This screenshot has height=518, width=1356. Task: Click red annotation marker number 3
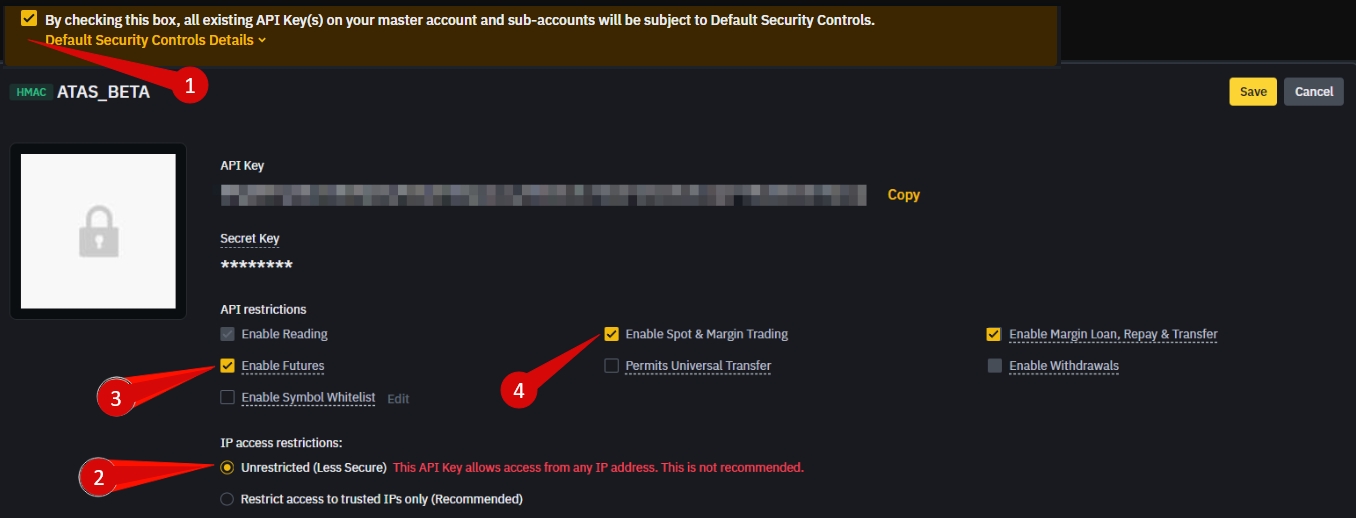coord(116,398)
